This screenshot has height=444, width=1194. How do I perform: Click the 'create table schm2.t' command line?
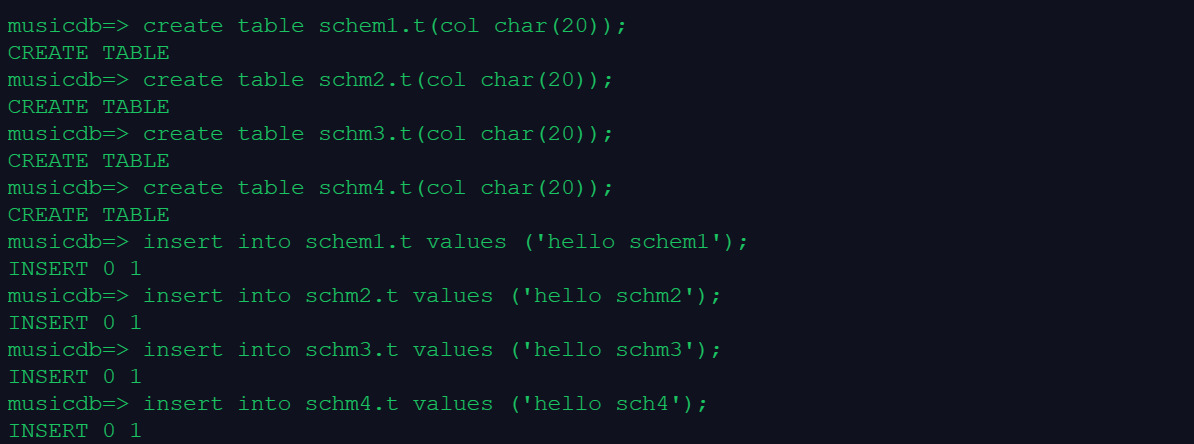tap(378, 79)
